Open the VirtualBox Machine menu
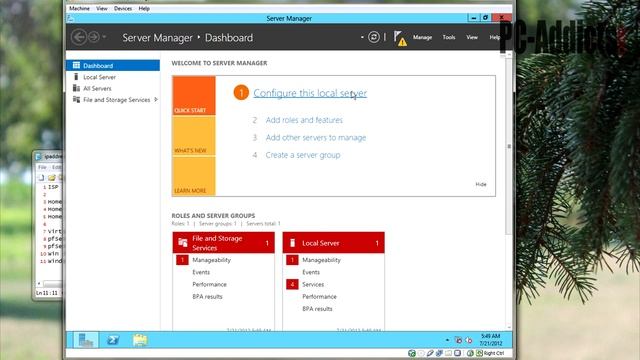Image resolution: width=640 pixels, height=360 pixels. tap(79, 8)
